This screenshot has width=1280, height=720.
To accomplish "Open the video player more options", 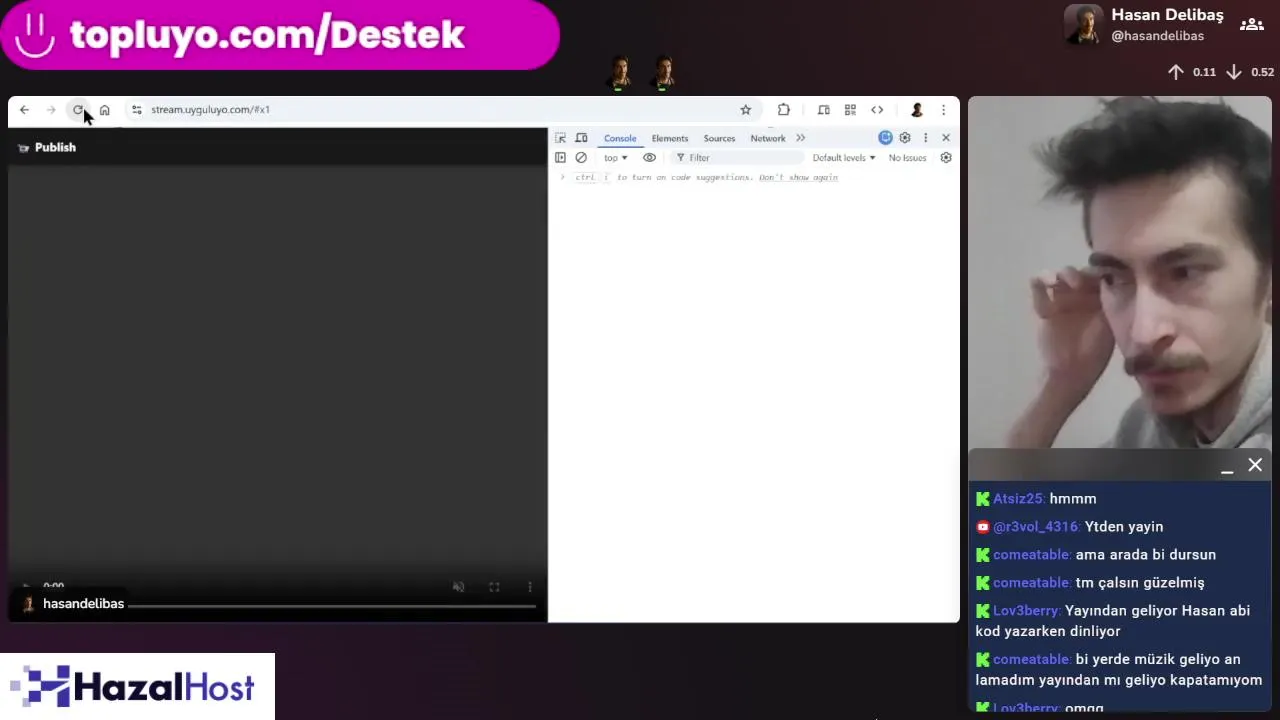I will pos(530,587).
